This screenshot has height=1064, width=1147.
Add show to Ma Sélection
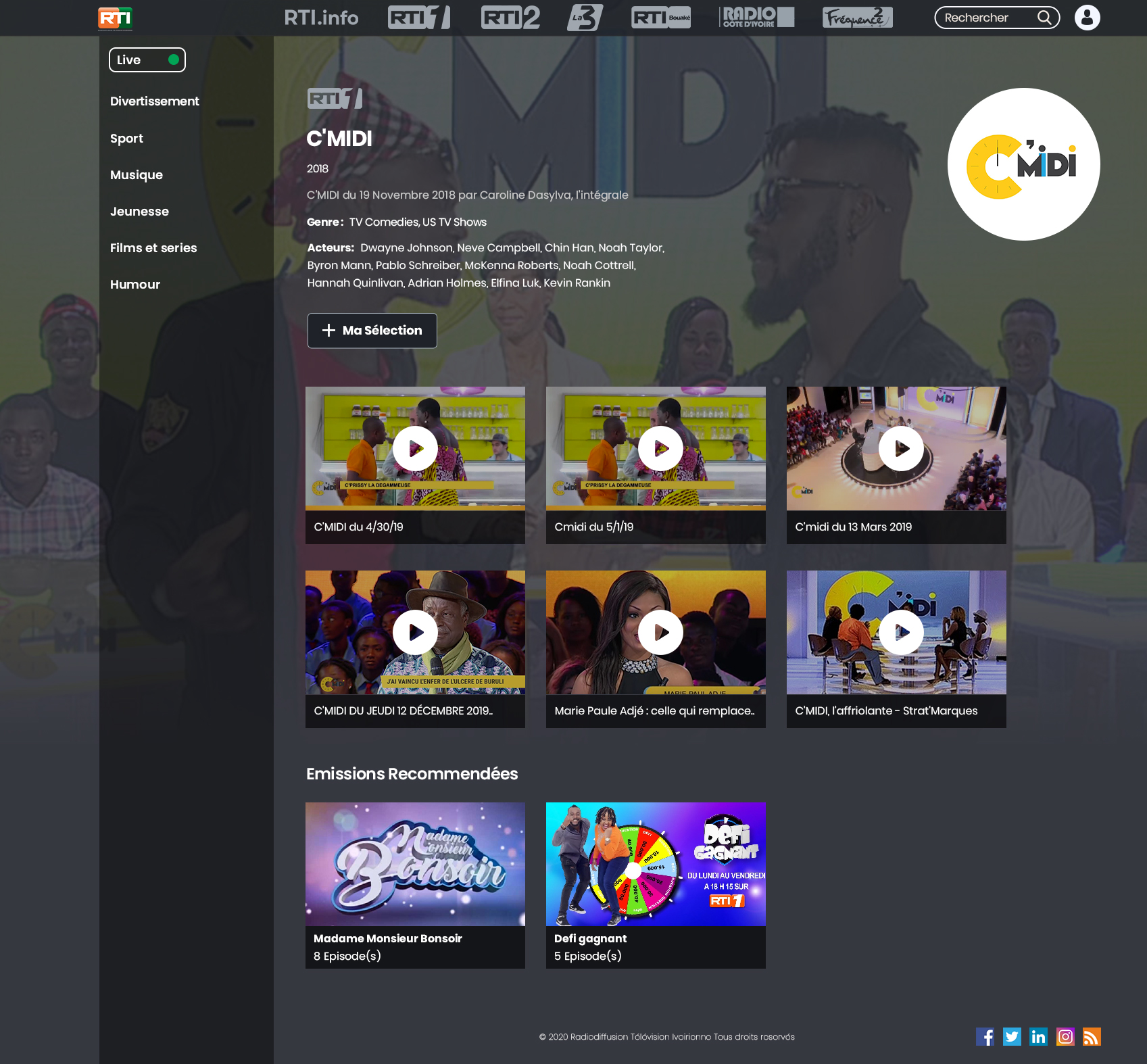click(x=372, y=331)
